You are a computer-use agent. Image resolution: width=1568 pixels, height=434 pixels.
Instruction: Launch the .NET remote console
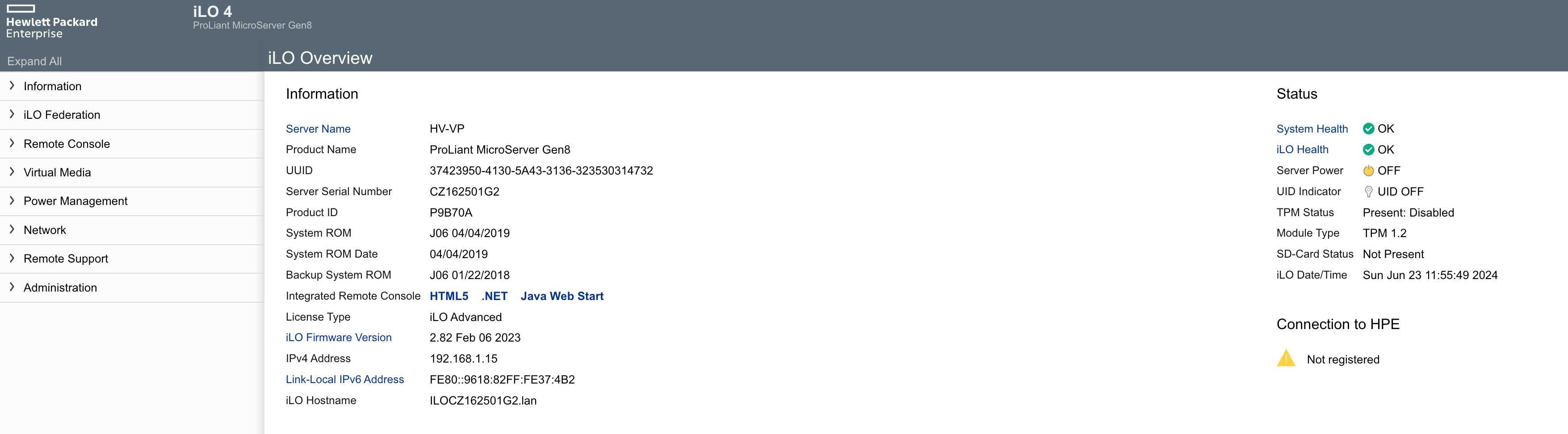[494, 296]
